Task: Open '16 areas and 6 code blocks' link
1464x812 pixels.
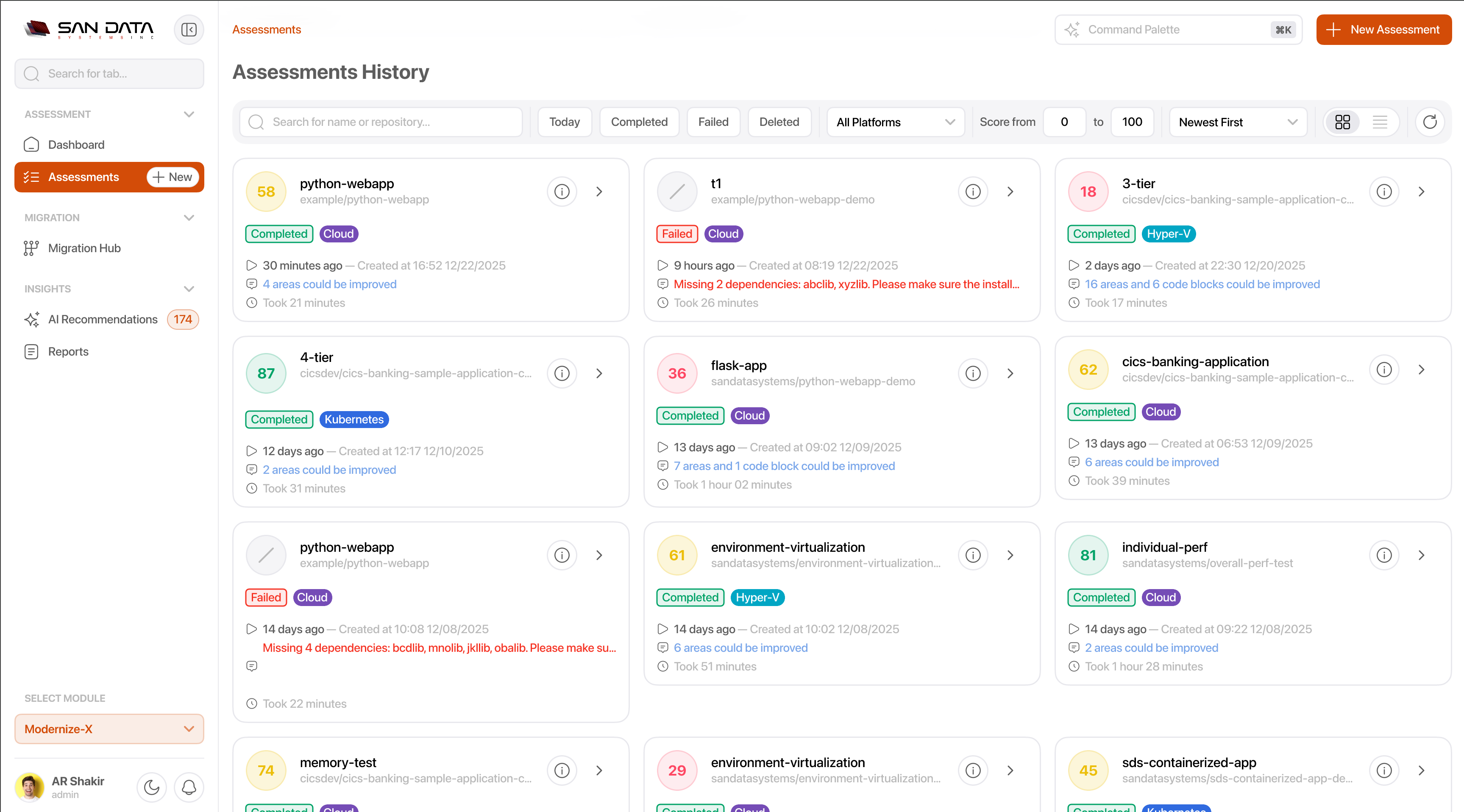Action: 1202,284
